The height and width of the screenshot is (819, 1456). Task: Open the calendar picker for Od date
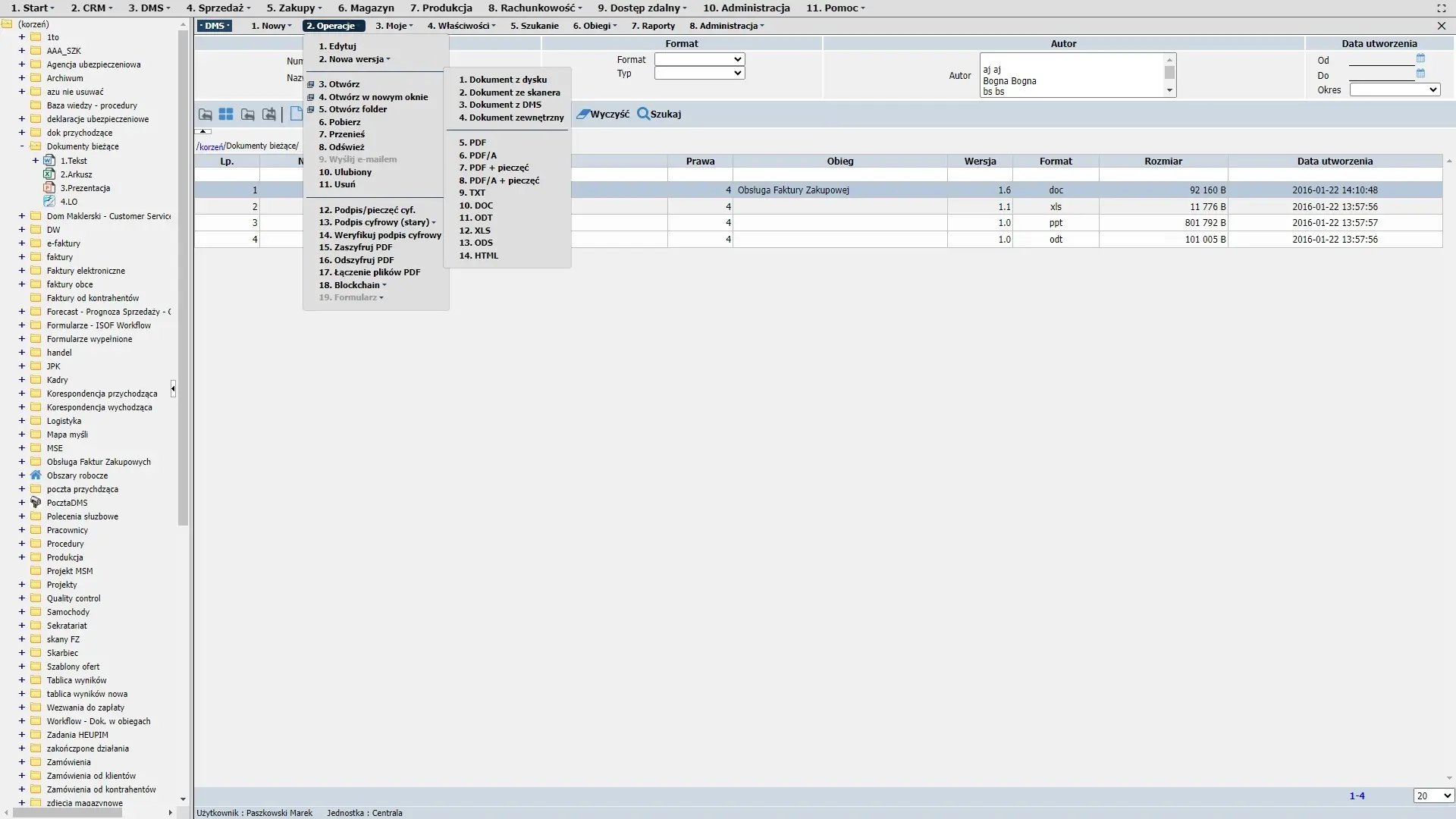coord(1420,58)
